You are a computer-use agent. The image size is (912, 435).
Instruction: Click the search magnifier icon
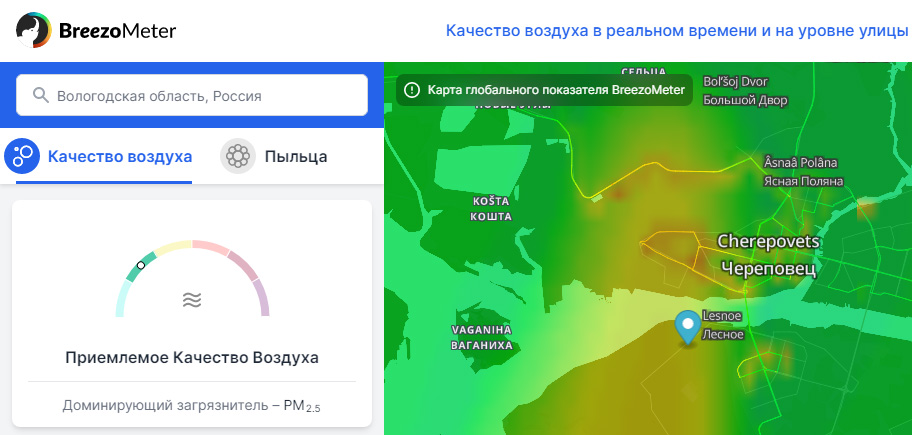pos(41,95)
